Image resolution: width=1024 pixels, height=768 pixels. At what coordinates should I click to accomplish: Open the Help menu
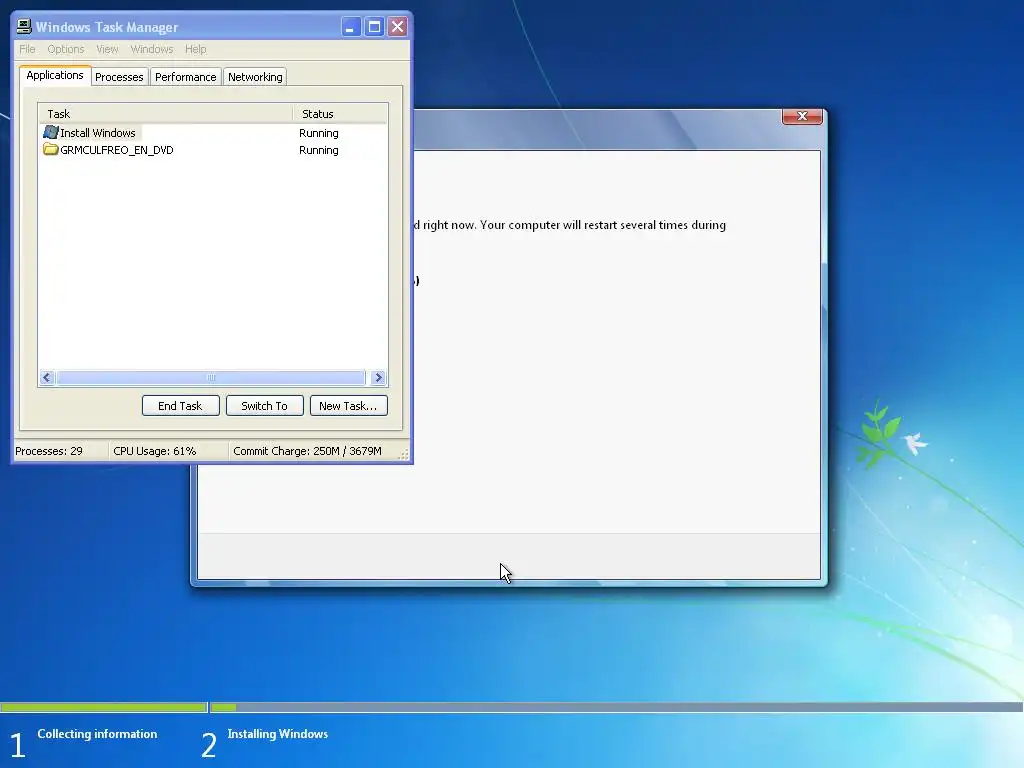click(x=195, y=49)
